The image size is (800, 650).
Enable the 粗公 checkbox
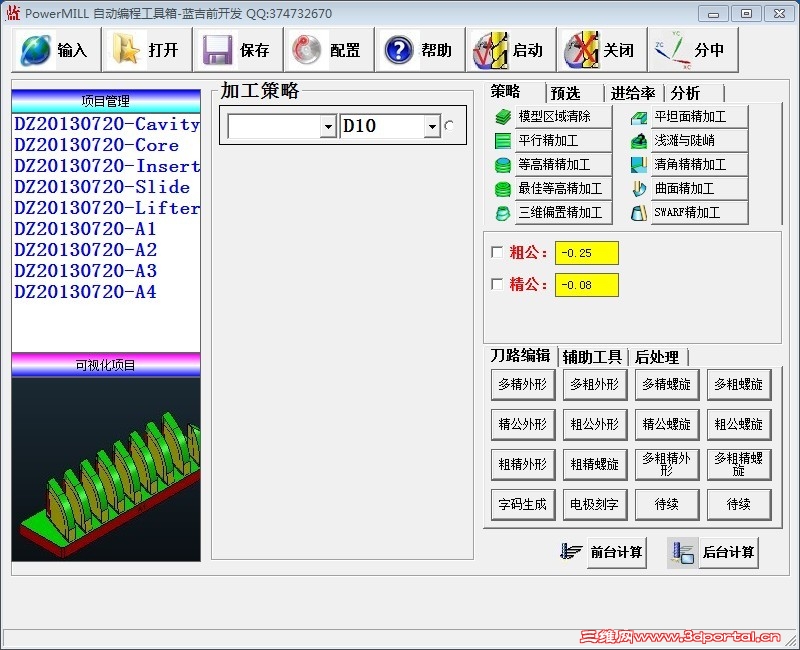pos(497,253)
